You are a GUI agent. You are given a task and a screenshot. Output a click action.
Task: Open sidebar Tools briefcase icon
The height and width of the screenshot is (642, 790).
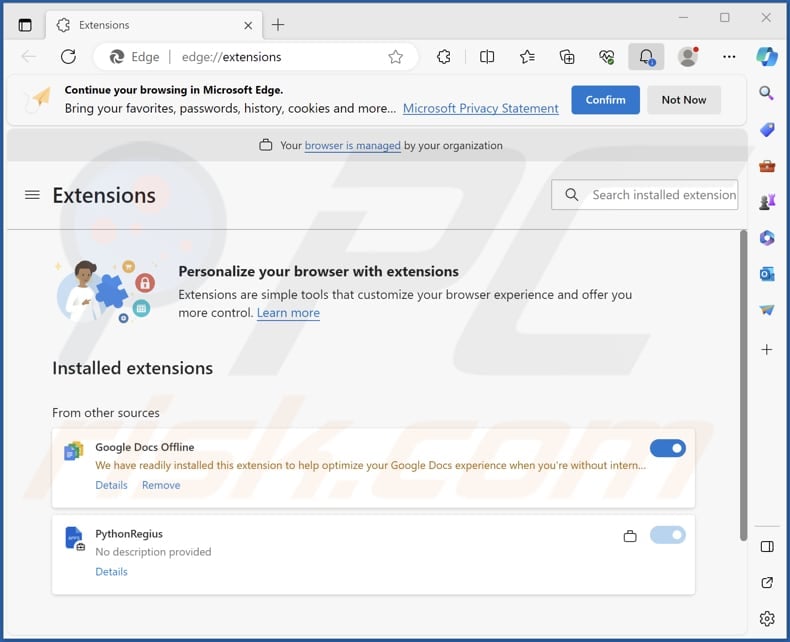coord(767,166)
